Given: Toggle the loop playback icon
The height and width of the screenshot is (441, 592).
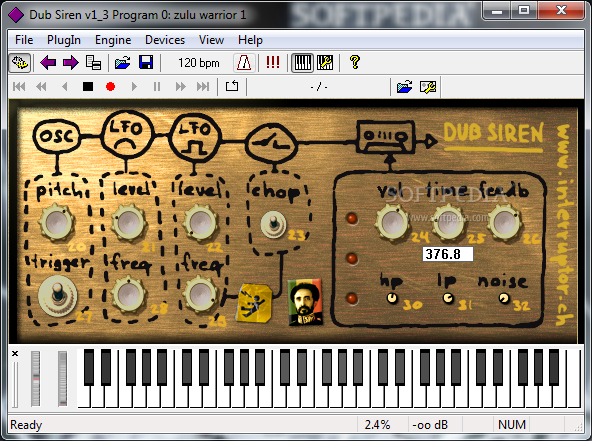Looking at the screenshot, I should pyautogui.click(x=232, y=86).
